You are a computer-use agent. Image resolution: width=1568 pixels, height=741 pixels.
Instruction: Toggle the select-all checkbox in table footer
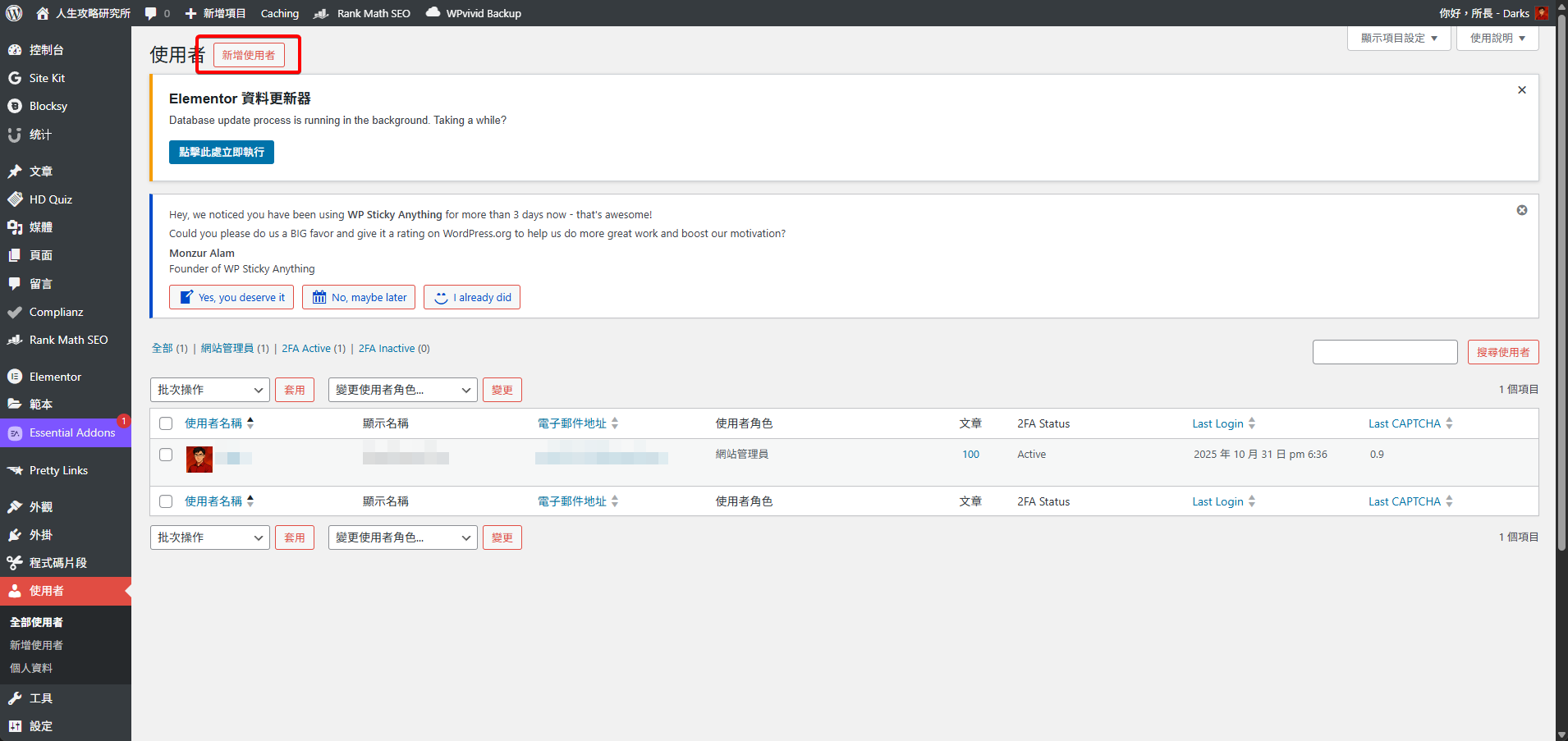[x=166, y=501]
